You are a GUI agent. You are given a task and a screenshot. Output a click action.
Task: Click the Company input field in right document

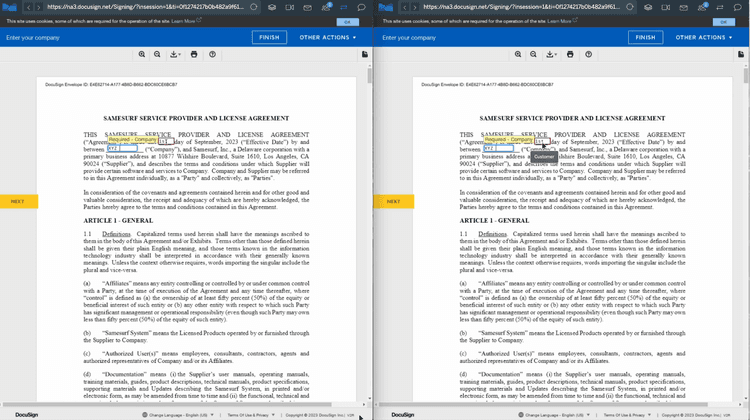[x=497, y=148]
